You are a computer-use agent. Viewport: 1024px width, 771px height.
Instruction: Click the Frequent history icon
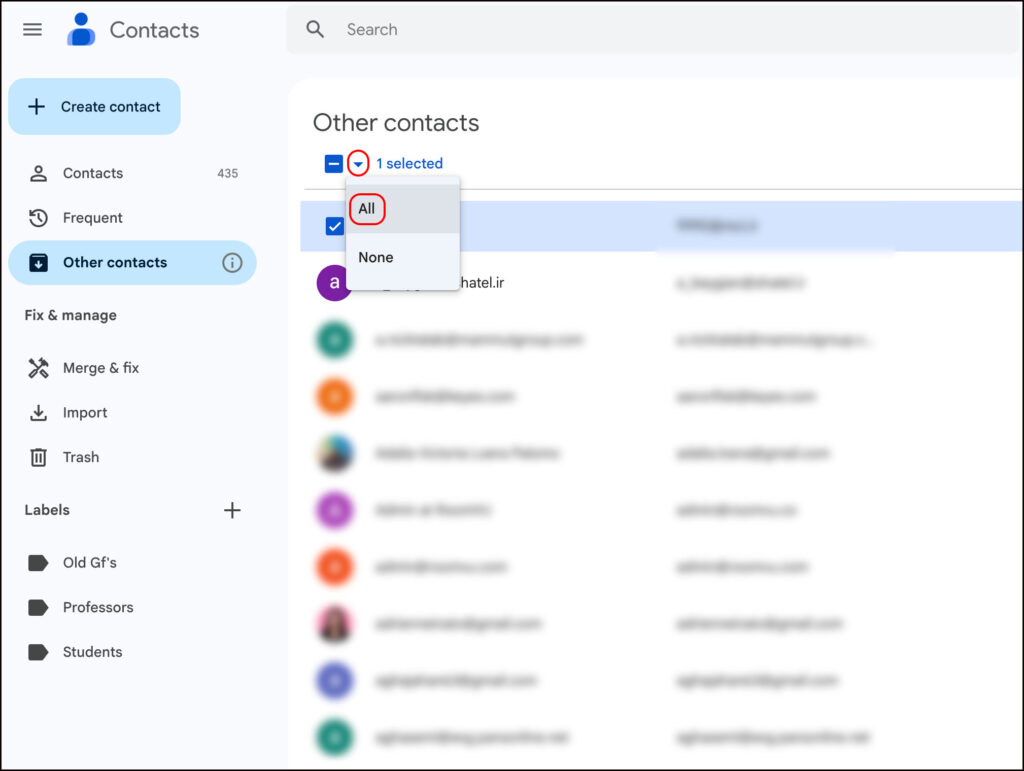click(38, 218)
